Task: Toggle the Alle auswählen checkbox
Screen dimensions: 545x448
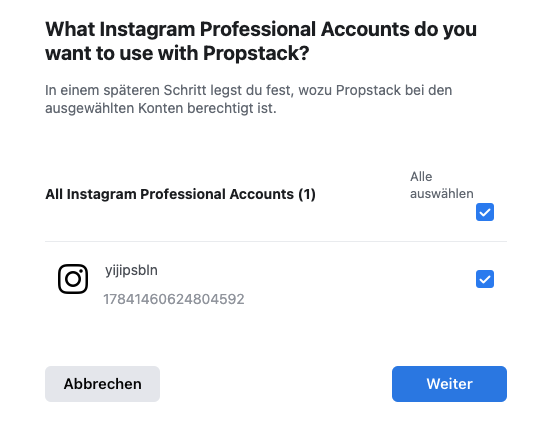Action: pos(485,212)
